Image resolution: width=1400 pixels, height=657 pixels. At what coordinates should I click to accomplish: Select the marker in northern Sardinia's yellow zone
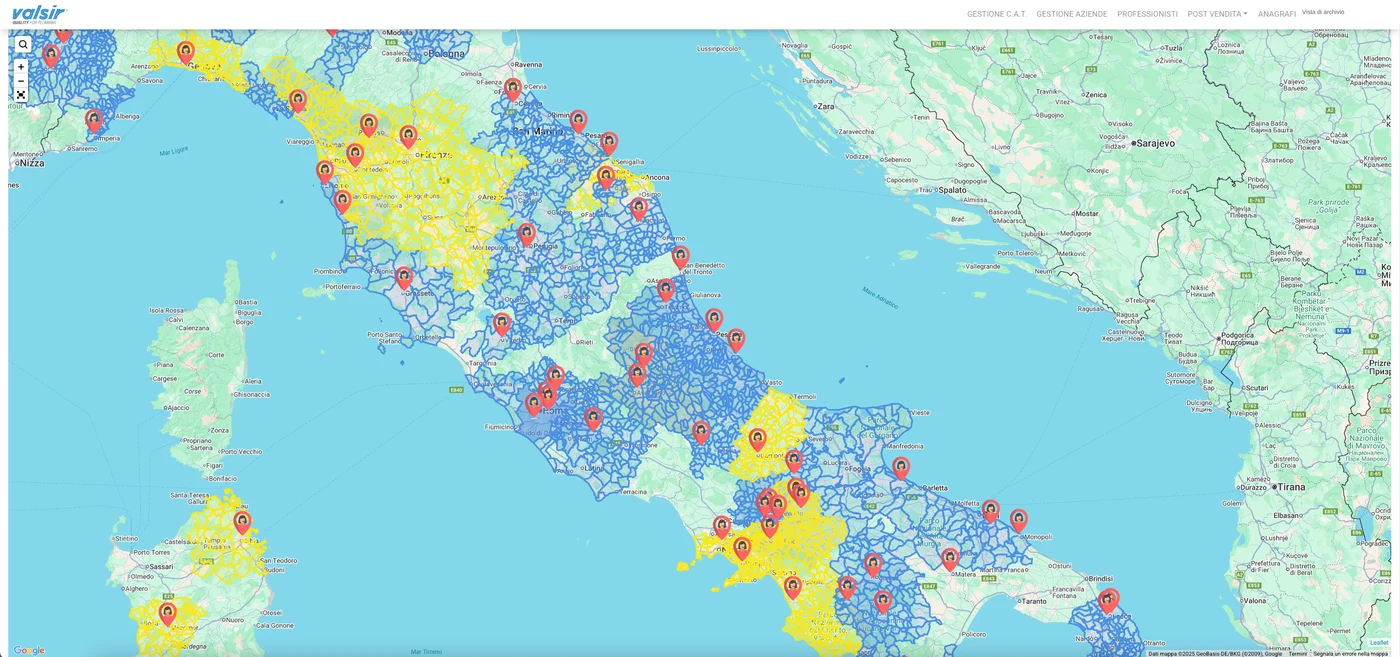(242, 523)
